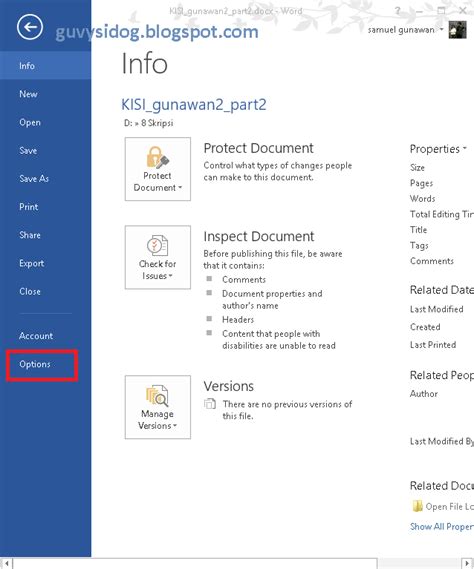Open the Share page
The image size is (474, 569).
[45, 235]
